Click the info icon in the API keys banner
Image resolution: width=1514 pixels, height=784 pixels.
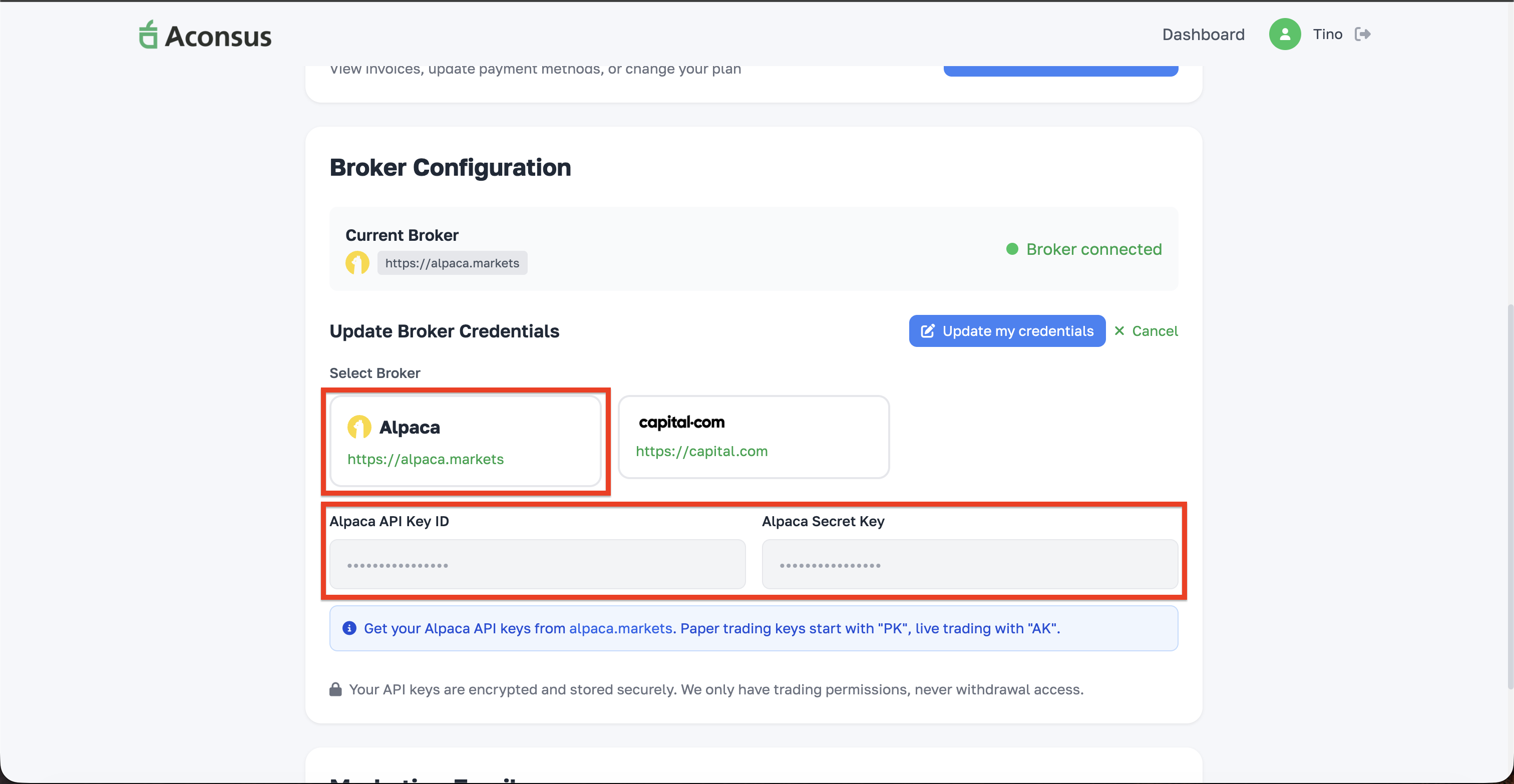point(349,628)
